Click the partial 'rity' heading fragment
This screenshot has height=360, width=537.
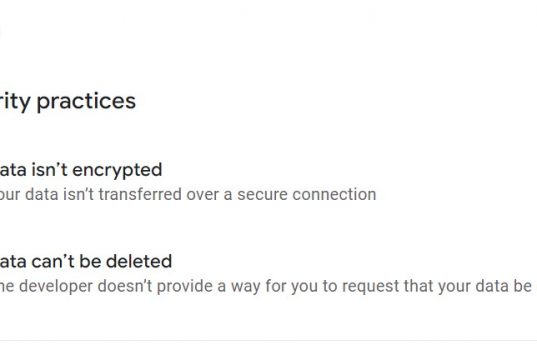[x=15, y=102]
